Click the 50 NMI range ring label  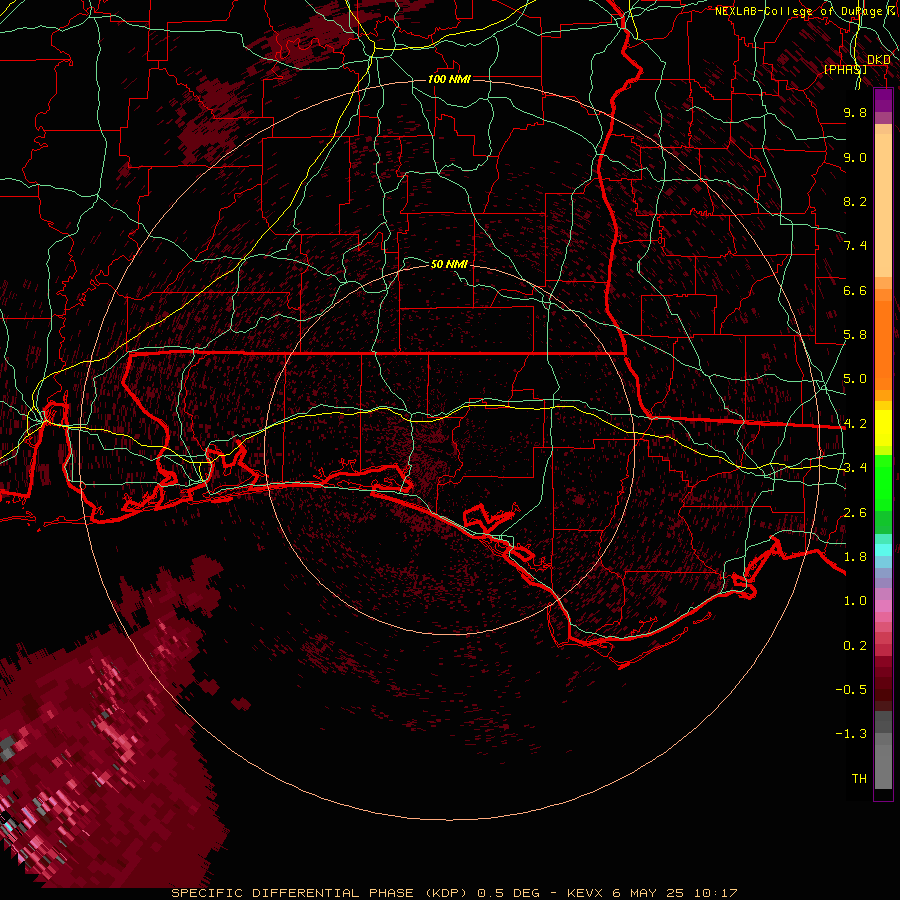[449, 264]
